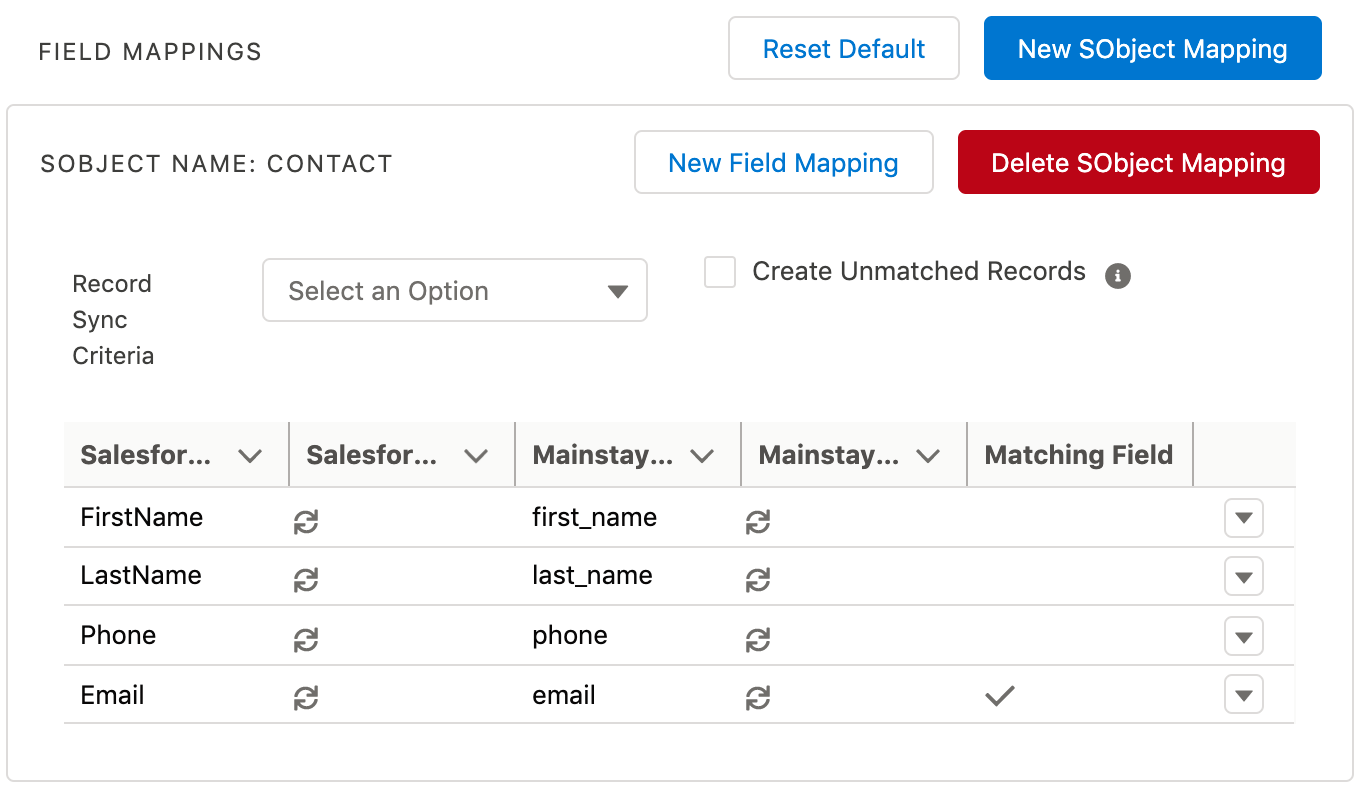Click the Matching Field checkmark for Email
This screenshot has height=800, width=1360.
click(1000, 696)
